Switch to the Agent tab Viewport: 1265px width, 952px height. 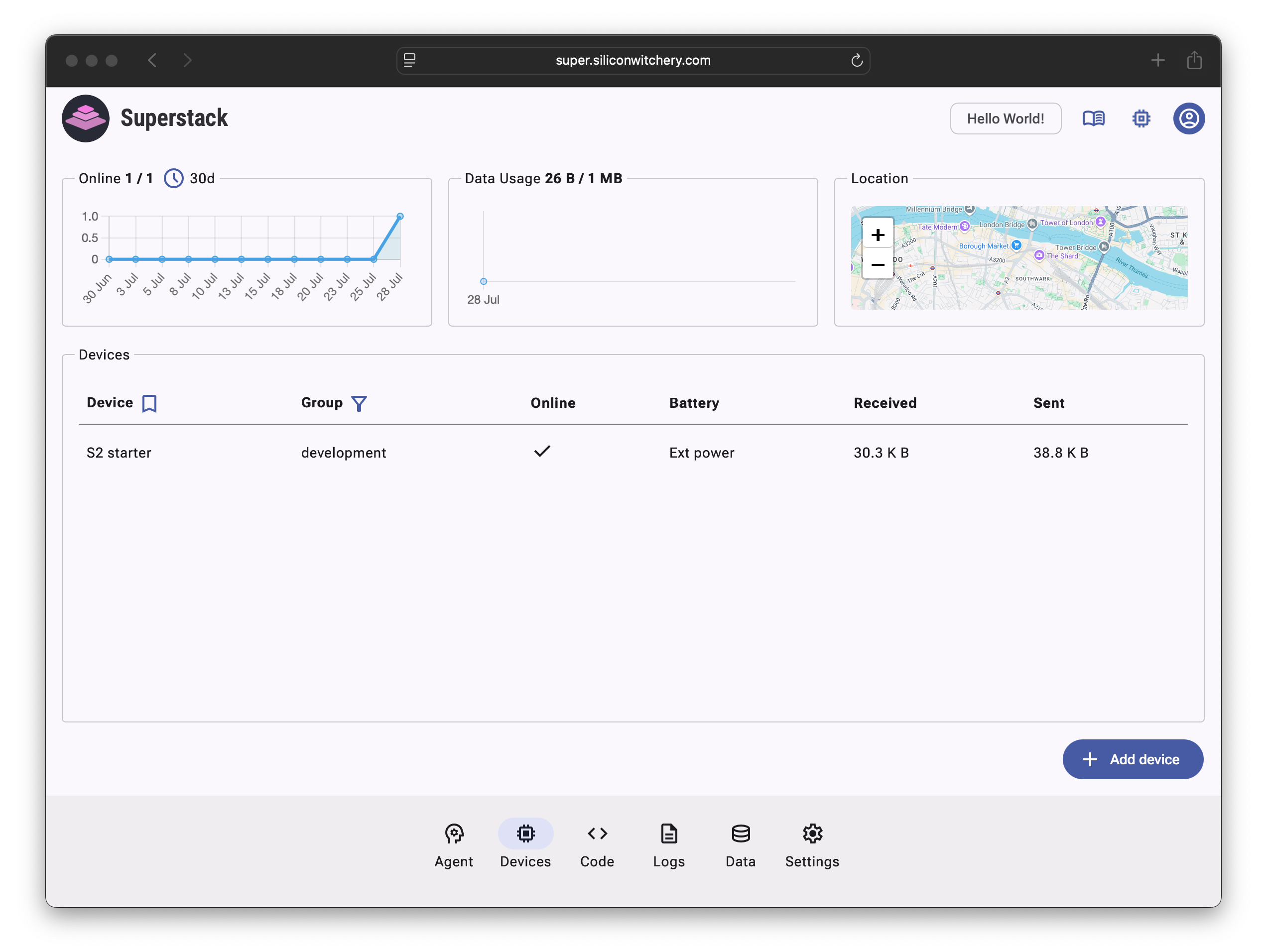click(454, 845)
